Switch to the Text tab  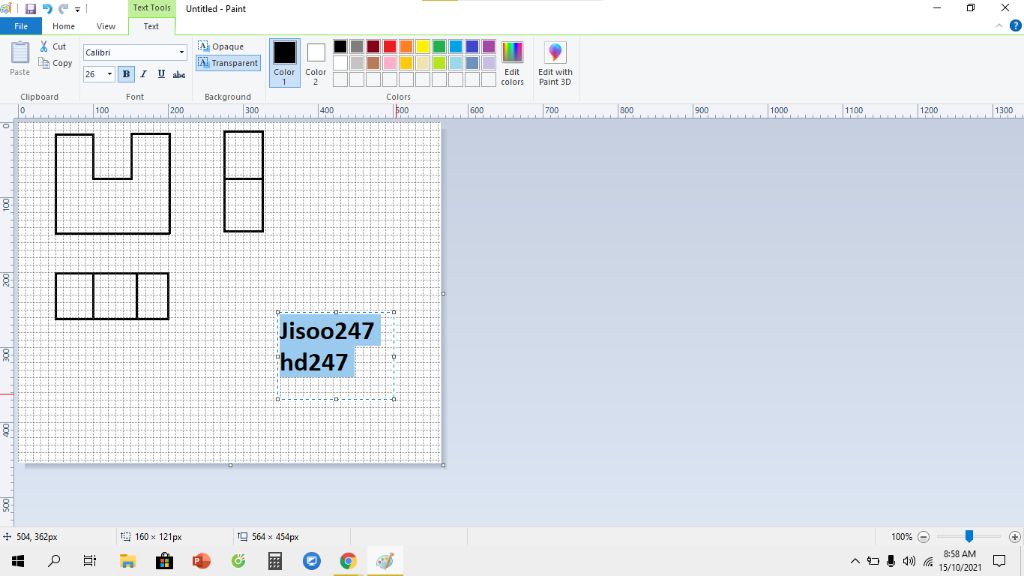(x=151, y=26)
